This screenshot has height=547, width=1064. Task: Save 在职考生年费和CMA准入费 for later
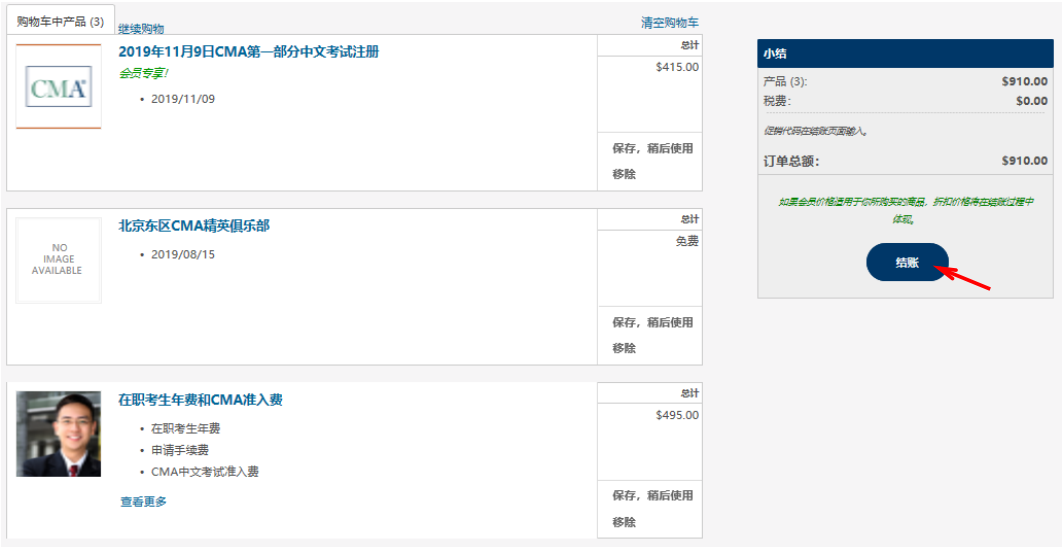tap(652, 496)
